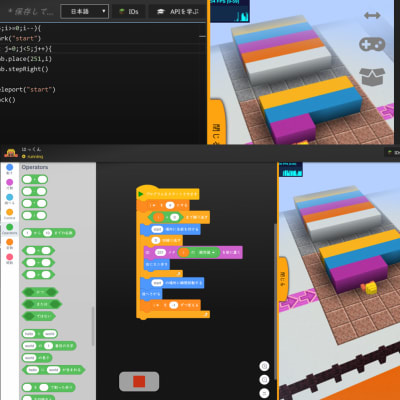The width and height of the screenshot is (400, 400).
Task: Click the zoom in workspace button
Action: coord(264,366)
